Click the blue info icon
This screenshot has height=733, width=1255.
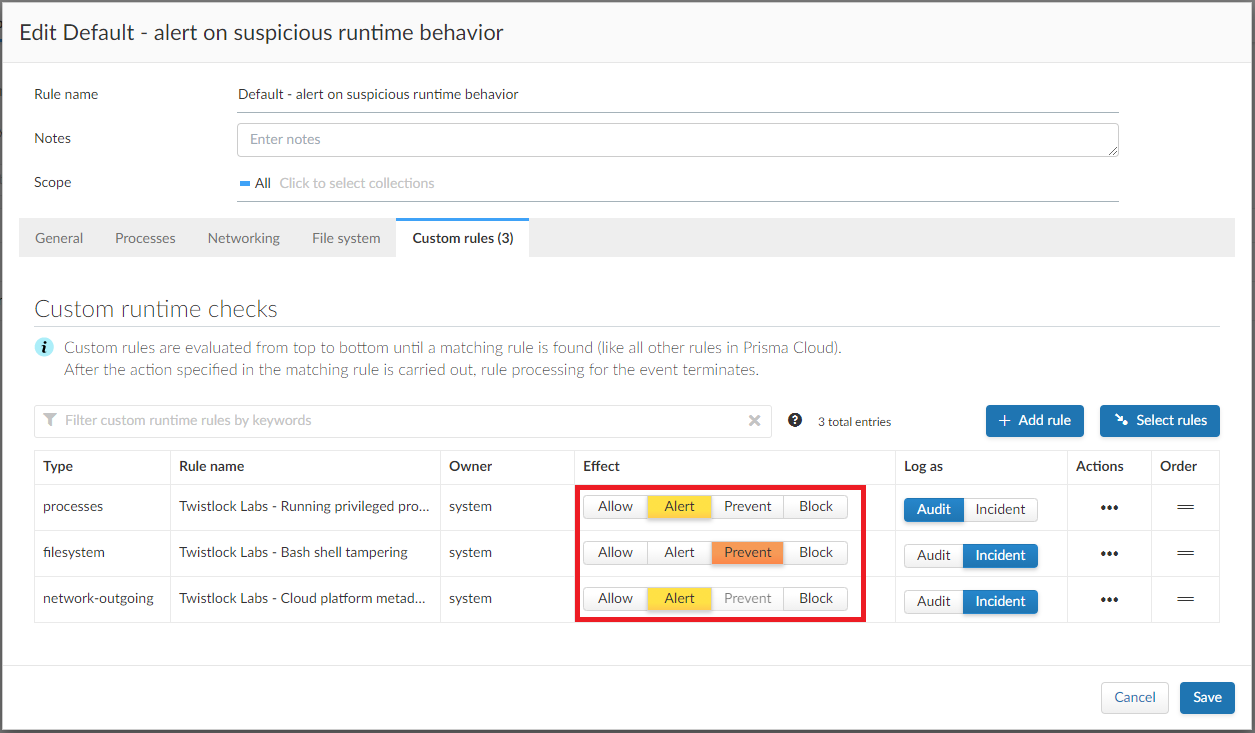pyautogui.click(x=44, y=348)
